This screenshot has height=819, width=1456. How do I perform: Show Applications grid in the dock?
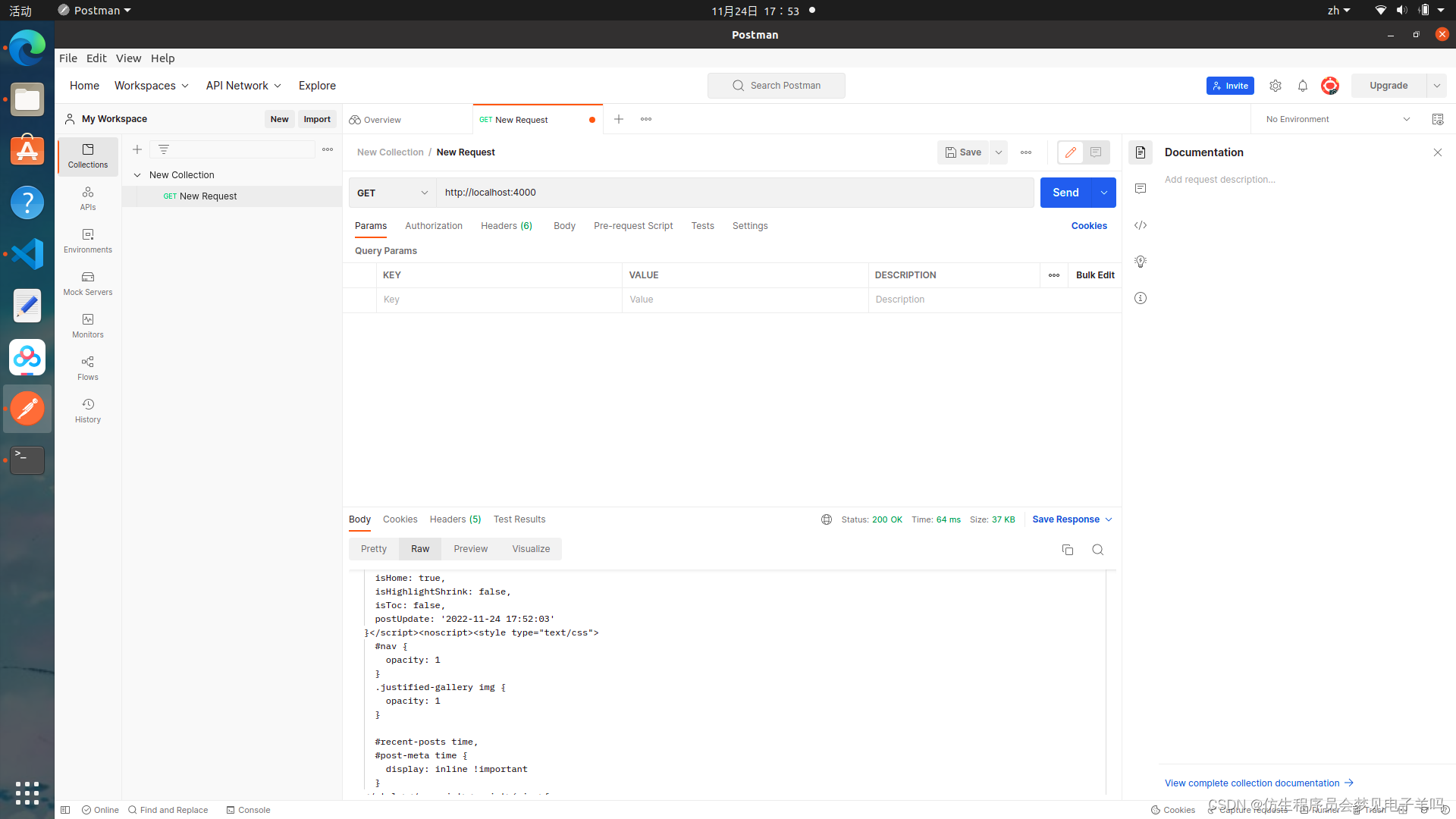[x=27, y=793]
